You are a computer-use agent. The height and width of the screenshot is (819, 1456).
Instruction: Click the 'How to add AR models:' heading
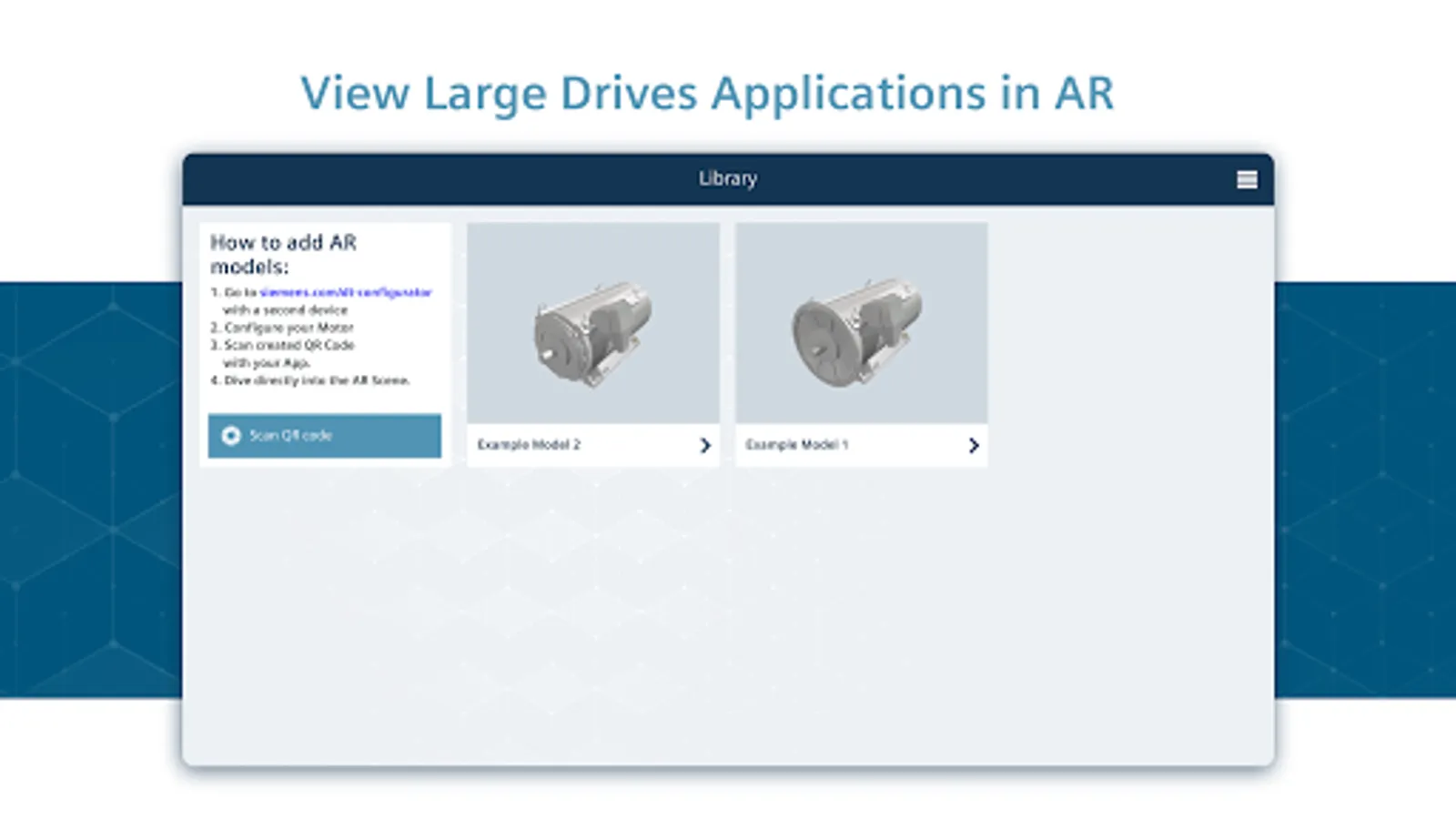click(x=284, y=254)
